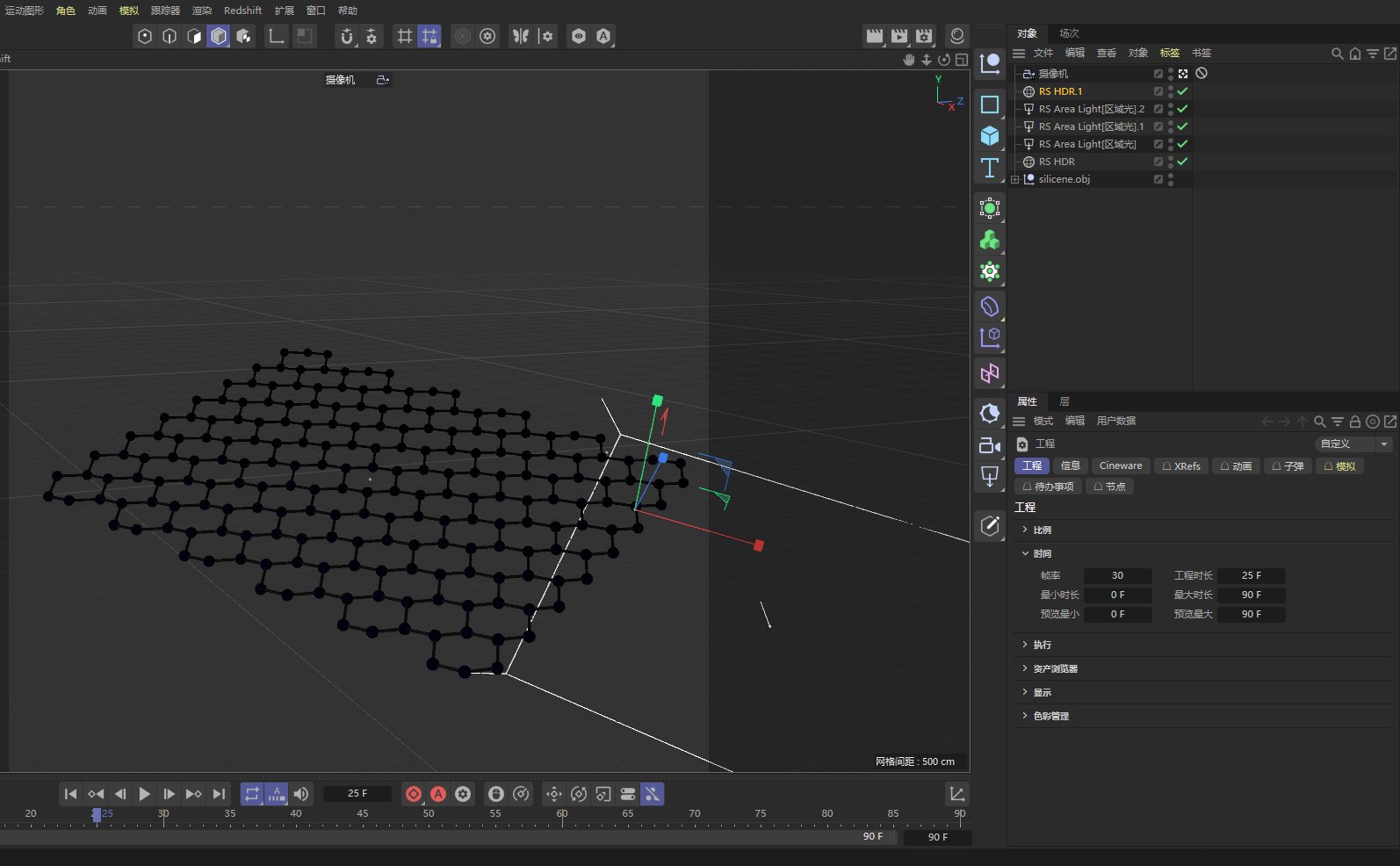
Task: Open Render to Picture Viewer clapperboard
Action: pyautogui.click(x=899, y=36)
